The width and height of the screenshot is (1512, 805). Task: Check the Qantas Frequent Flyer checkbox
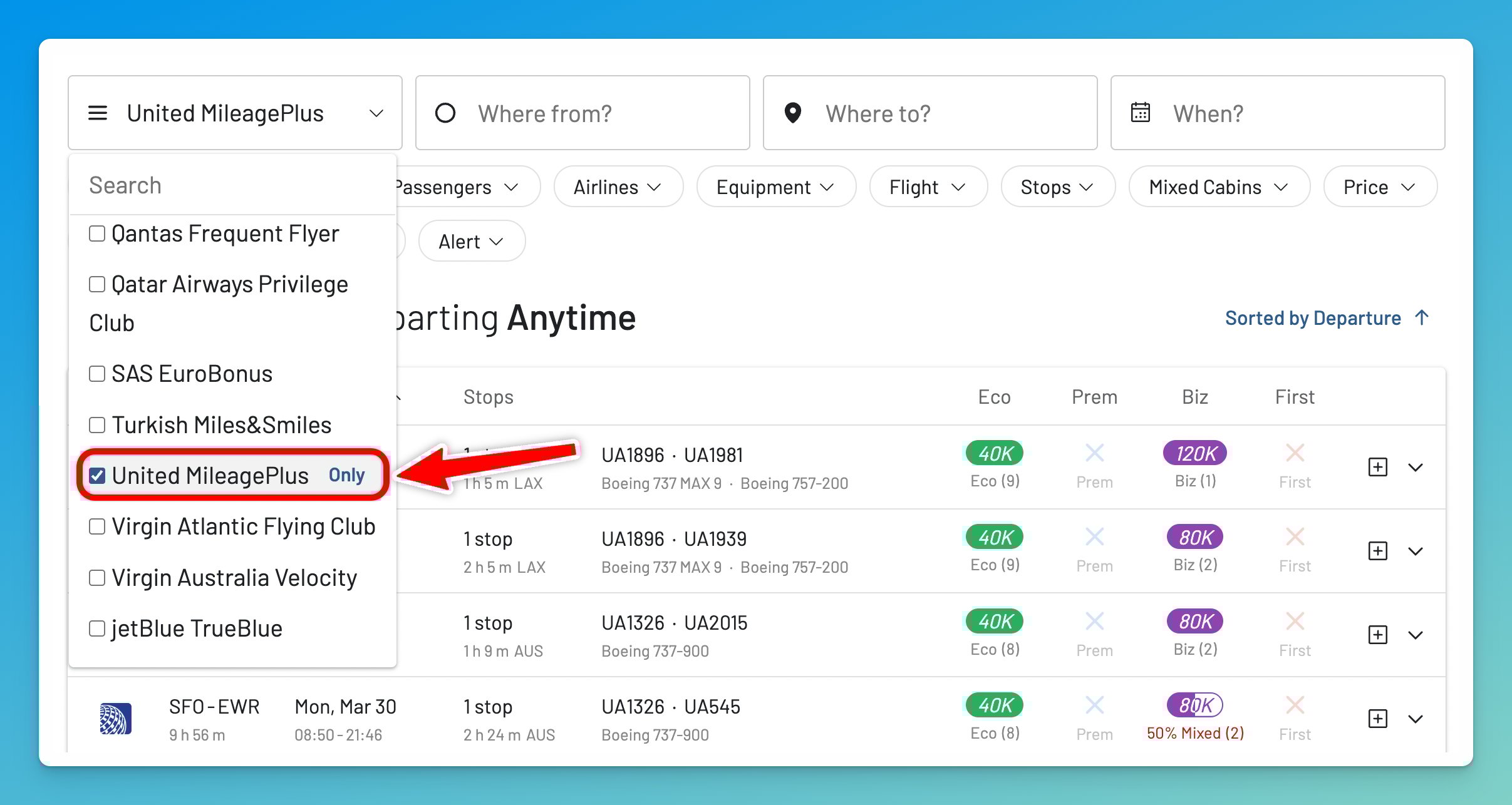click(97, 233)
